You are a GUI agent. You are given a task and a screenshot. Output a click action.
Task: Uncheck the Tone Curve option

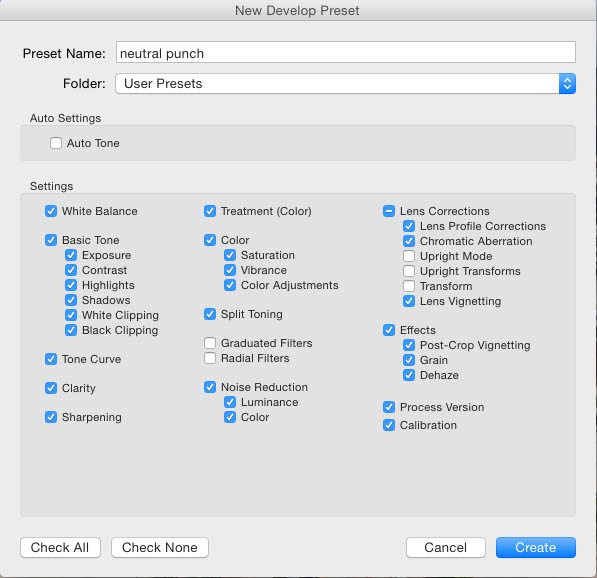click(51, 359)
